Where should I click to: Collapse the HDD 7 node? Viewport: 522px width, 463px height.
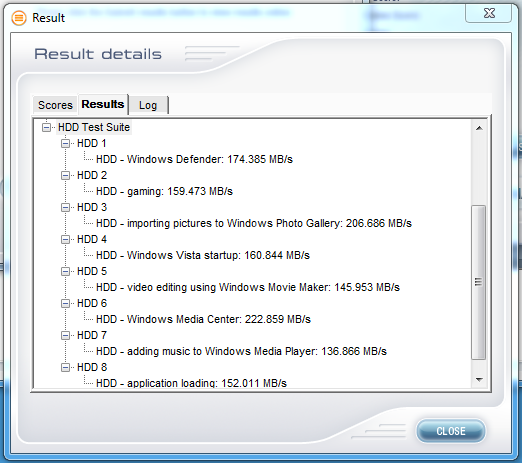(x=65, y=335)
